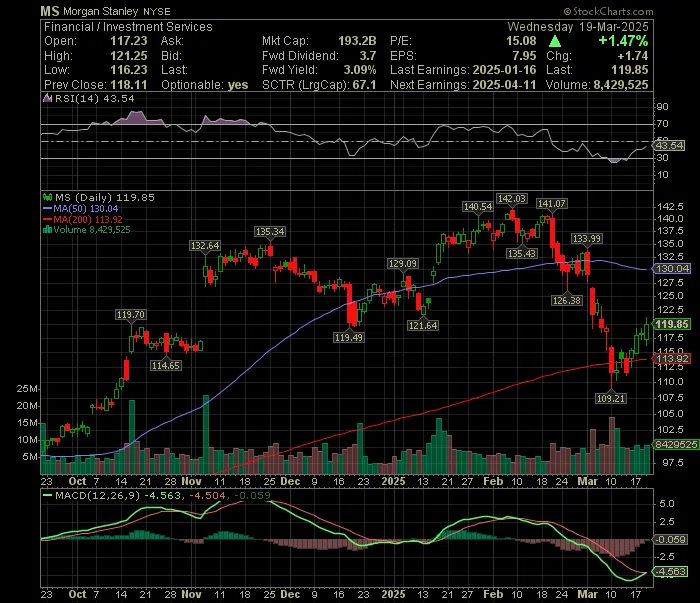The width and height of the screenshot is (700, 603).
Task: Click the Chg value +1.74
Action: tap(633, 56)
